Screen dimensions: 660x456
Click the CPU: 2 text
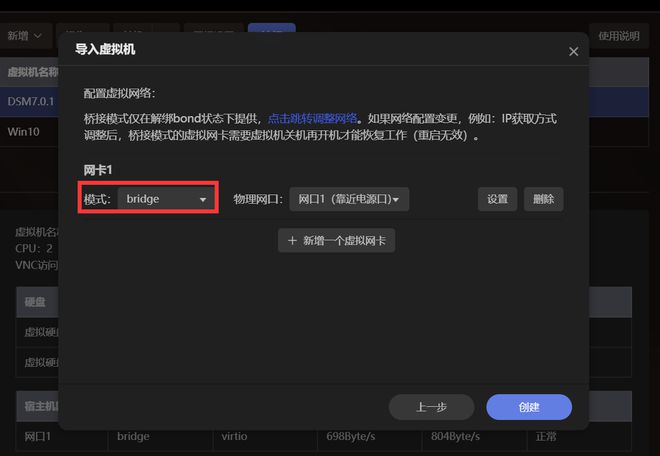click(34, 248)
